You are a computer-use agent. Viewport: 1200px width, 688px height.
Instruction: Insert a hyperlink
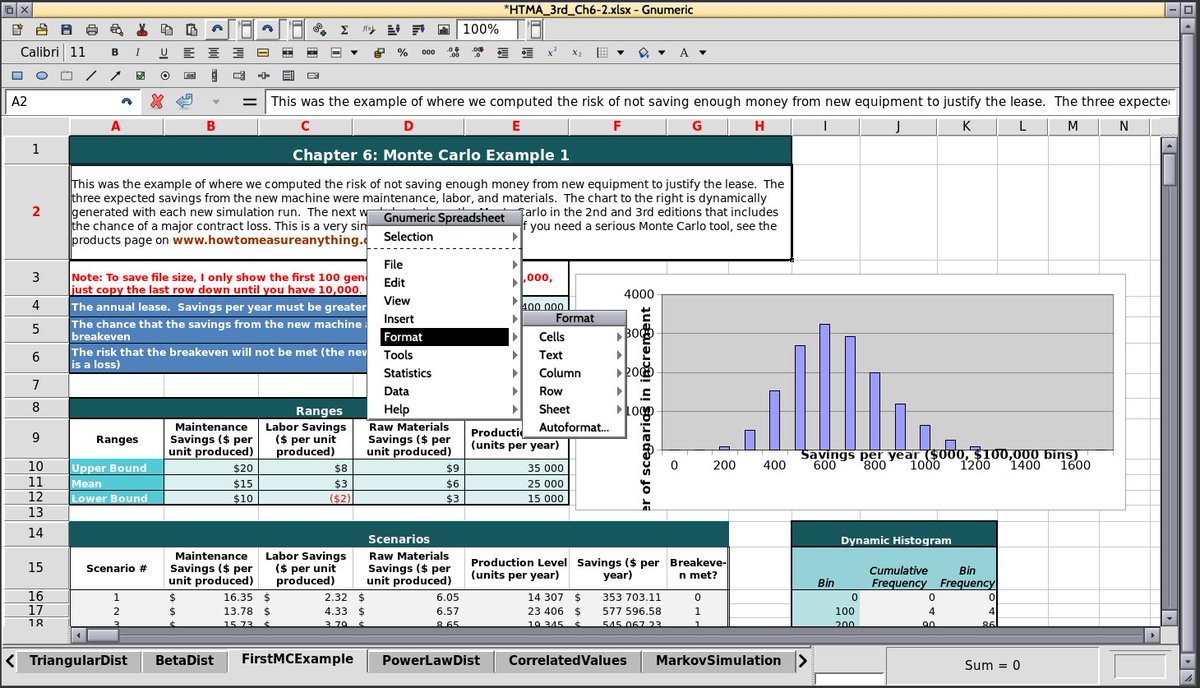[319, 29]
